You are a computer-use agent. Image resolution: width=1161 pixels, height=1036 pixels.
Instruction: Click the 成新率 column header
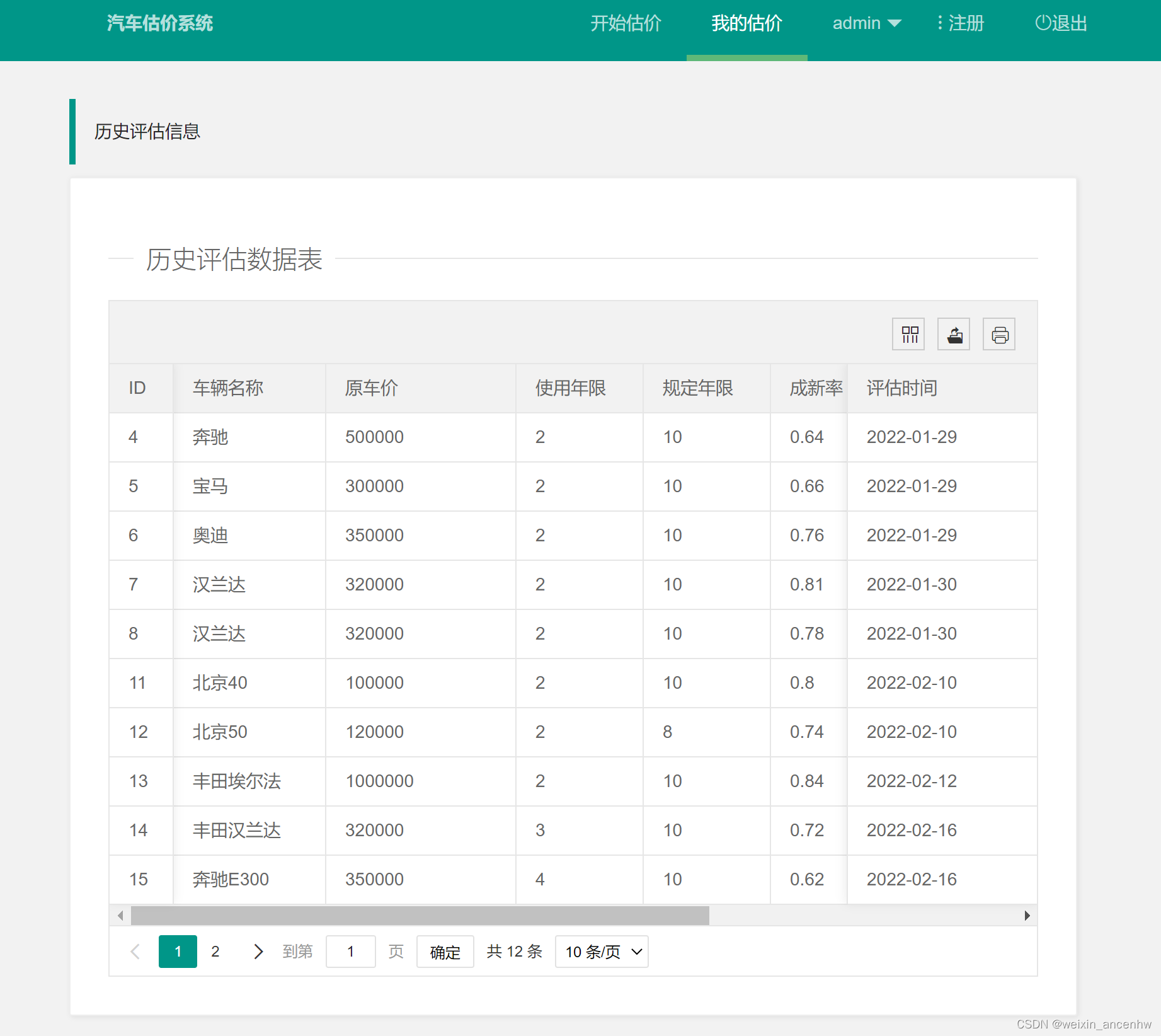tap(809, 388)
